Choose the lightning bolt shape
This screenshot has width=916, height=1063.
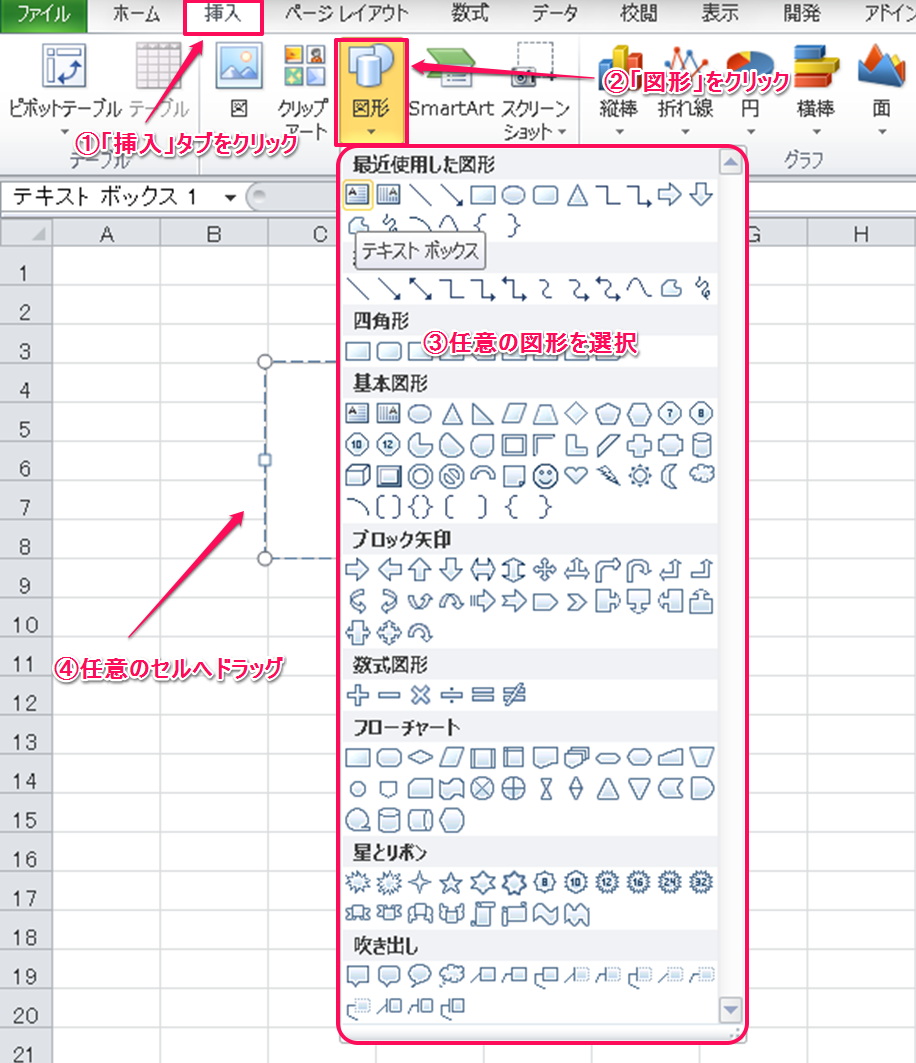click(608, 476)
